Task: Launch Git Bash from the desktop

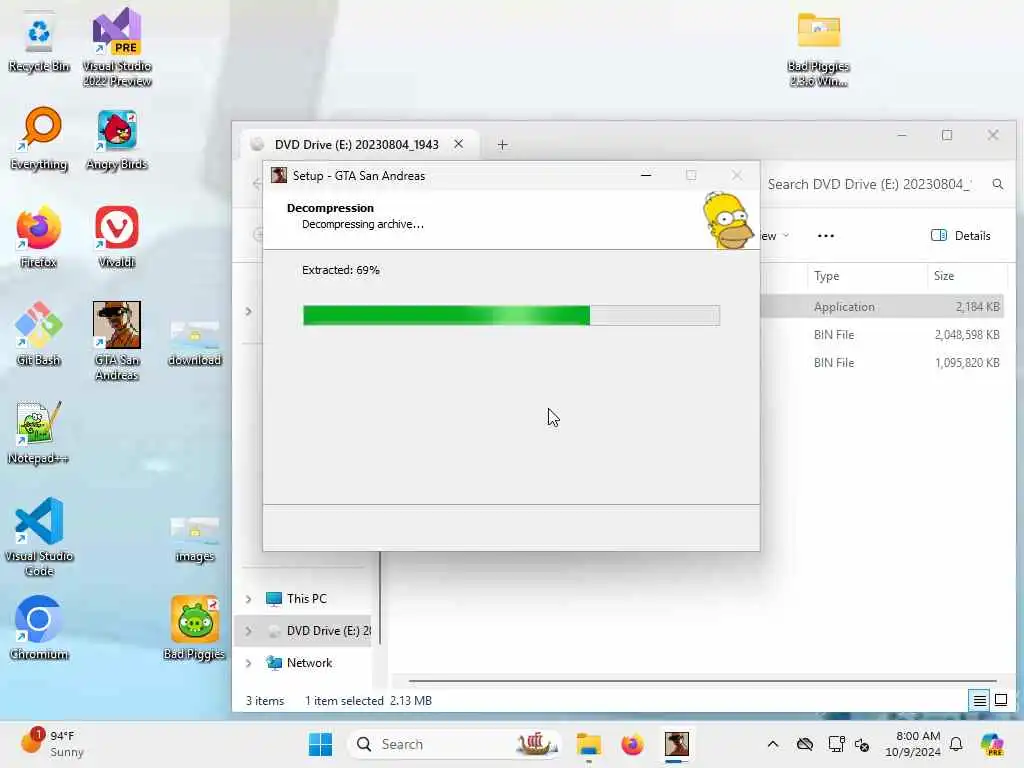Action: pyautogui.click(x=39, y=334)
